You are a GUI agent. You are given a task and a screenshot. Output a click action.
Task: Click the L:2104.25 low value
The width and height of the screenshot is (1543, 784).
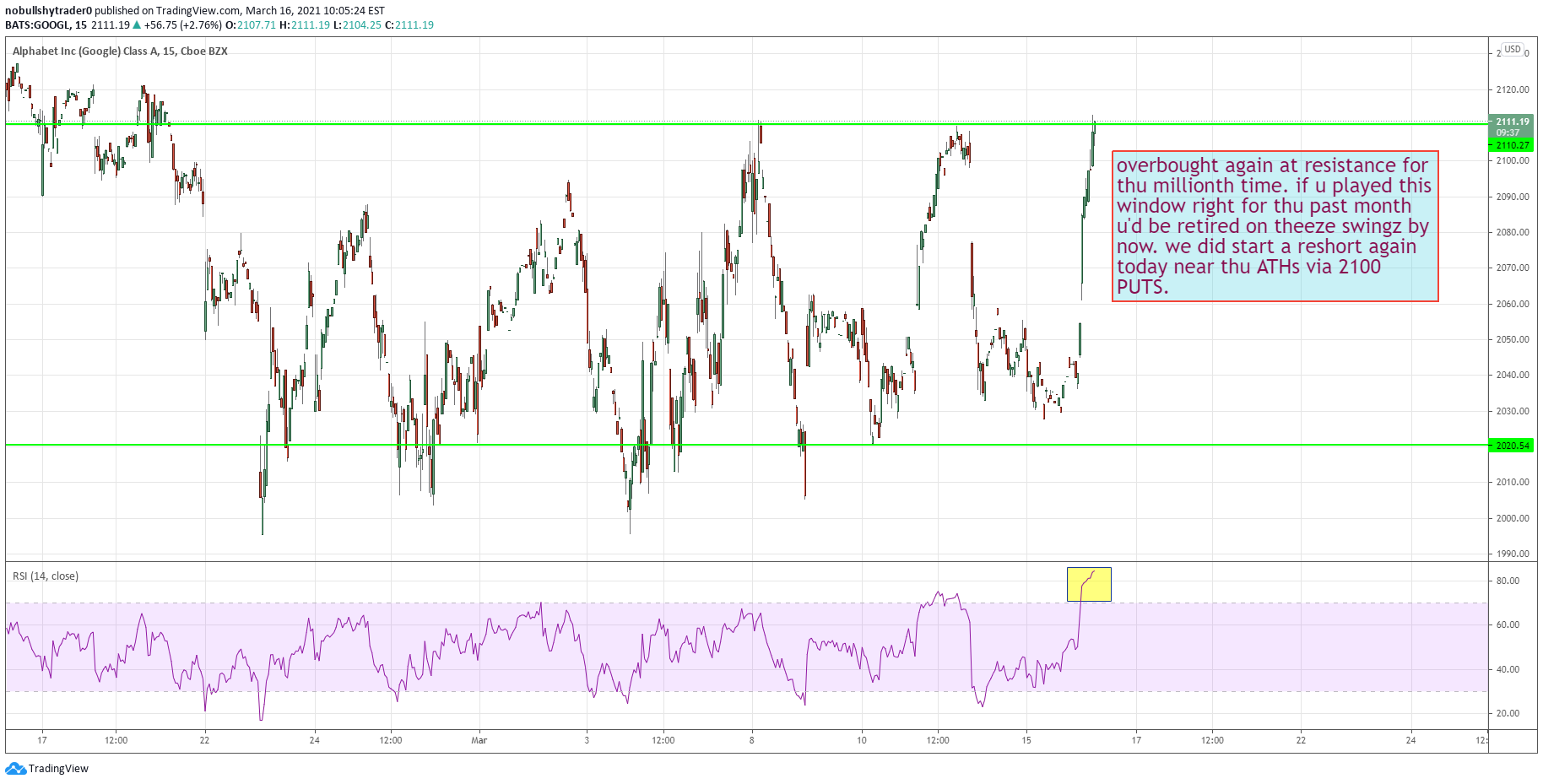click(357, 25)
